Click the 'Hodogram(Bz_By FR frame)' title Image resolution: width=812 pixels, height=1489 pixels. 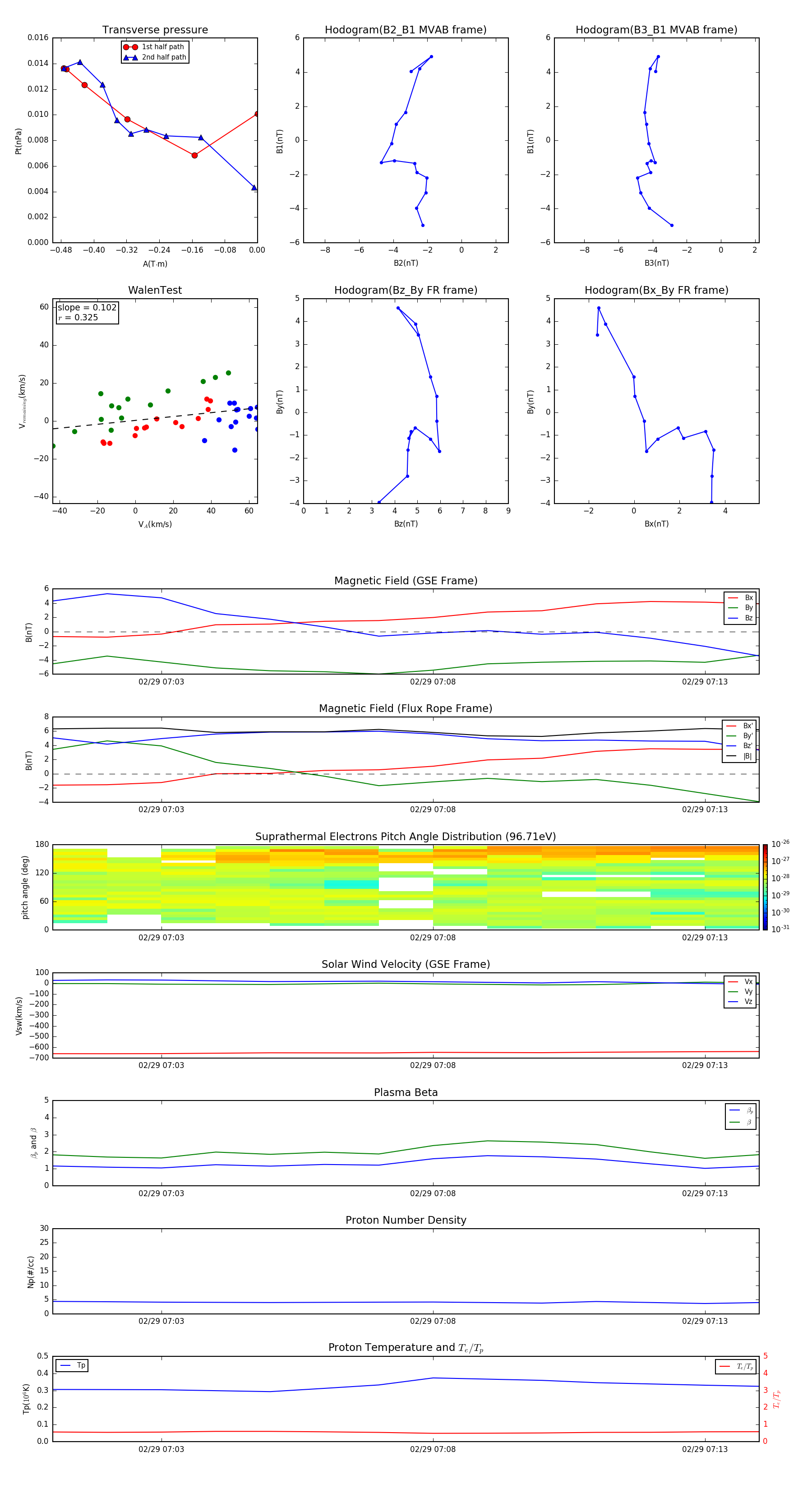(x=406, y=290)
